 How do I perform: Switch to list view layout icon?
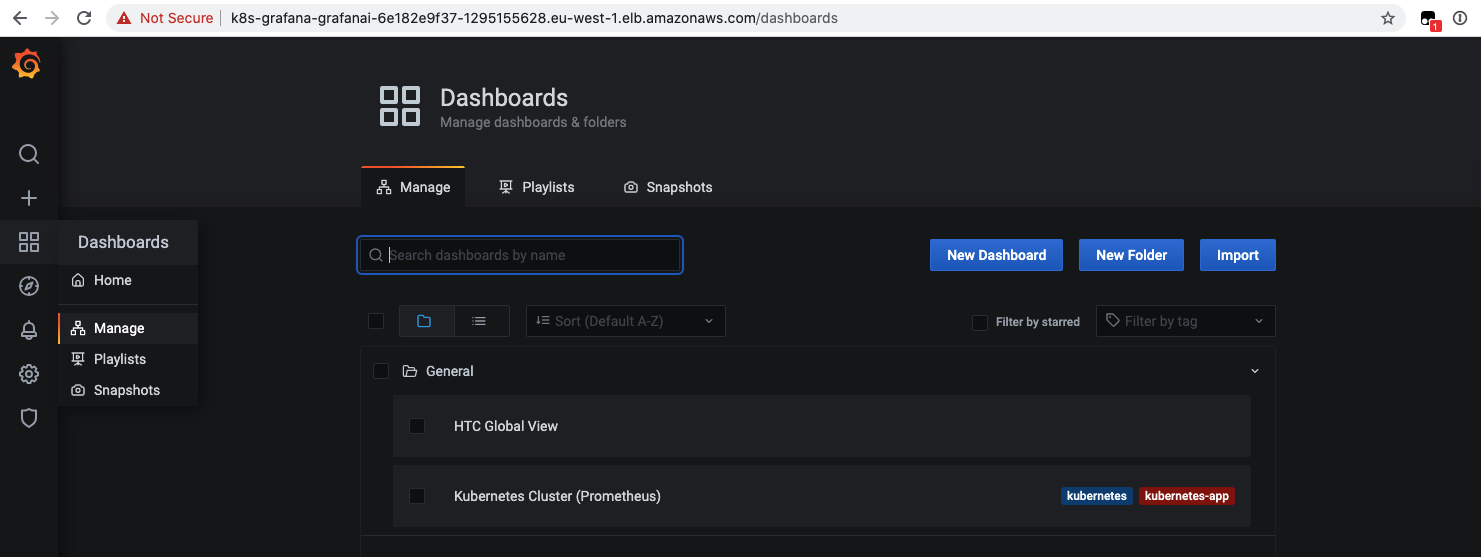pos(480,321)
